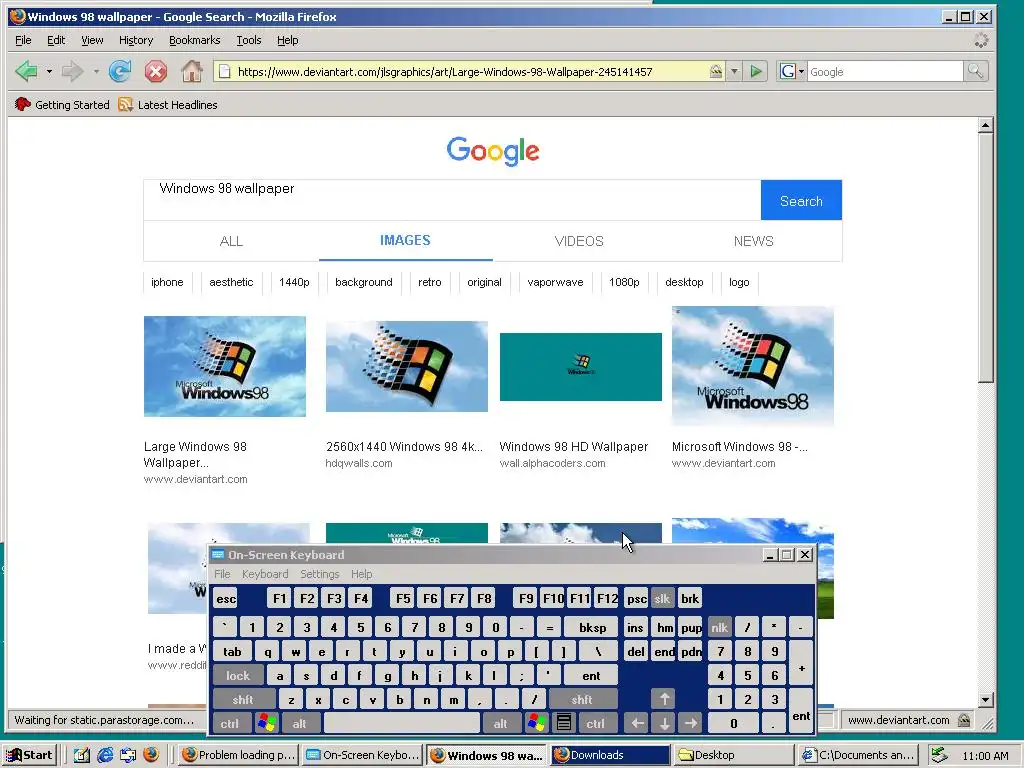The height and width of the screenshot is (768, 1024).
Task: Toggle the left ctrl key
Action: (x=229, y=723)
